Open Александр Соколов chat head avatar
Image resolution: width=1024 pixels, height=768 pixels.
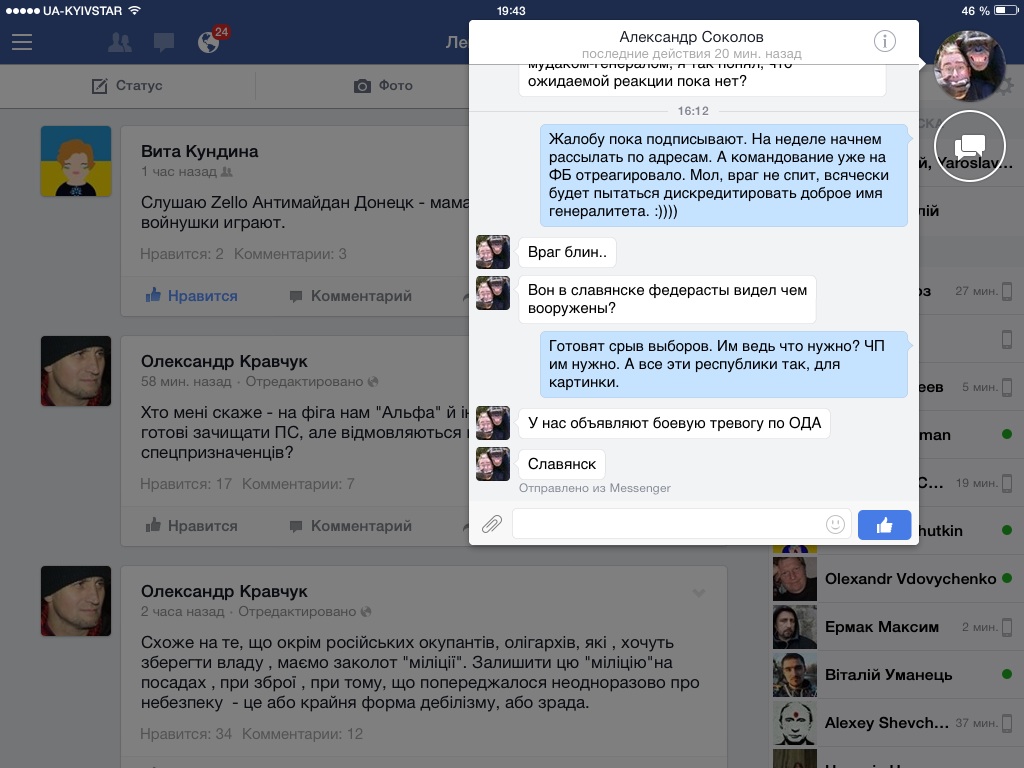(x=970, y=65)
